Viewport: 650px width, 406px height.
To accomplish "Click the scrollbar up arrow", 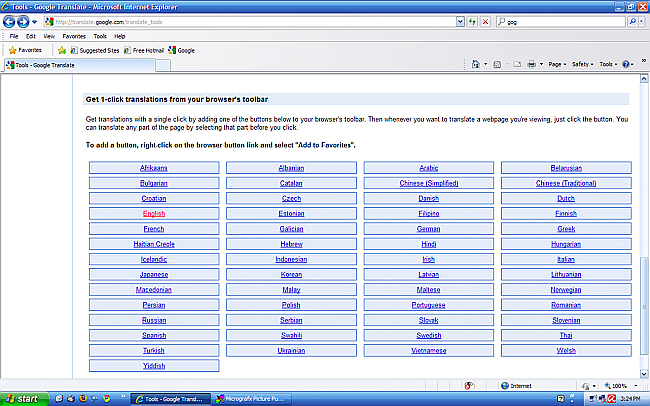I will click(x=644, y=78).
